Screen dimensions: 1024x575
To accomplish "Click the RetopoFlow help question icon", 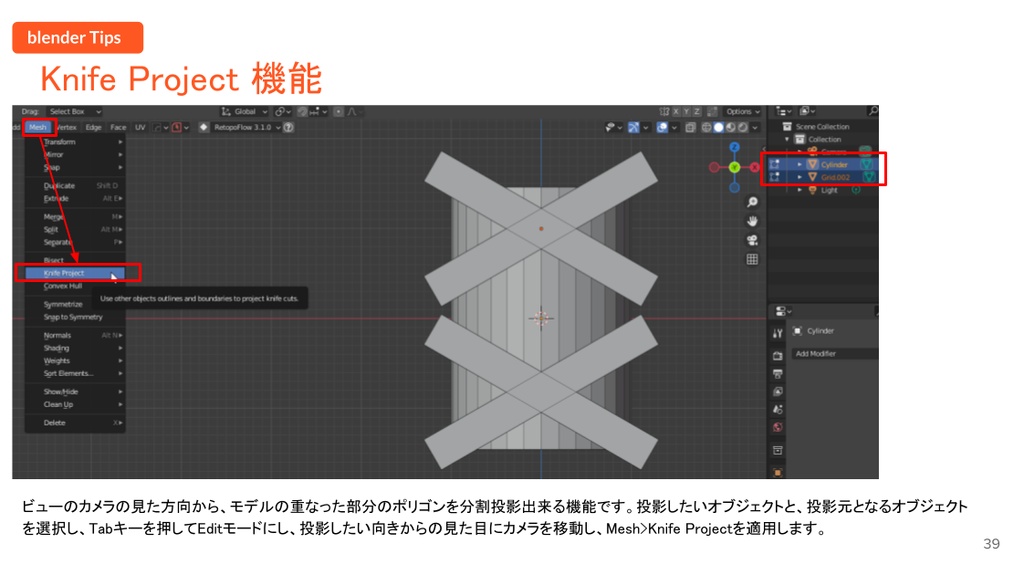I will [x=289, y=127].
